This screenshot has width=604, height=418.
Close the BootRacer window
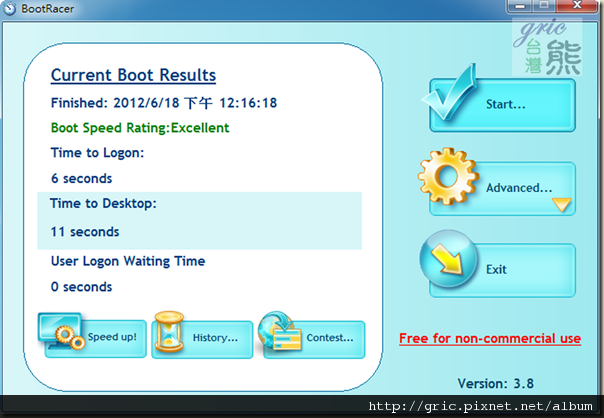pyautogui.click(x=577, y=5)
